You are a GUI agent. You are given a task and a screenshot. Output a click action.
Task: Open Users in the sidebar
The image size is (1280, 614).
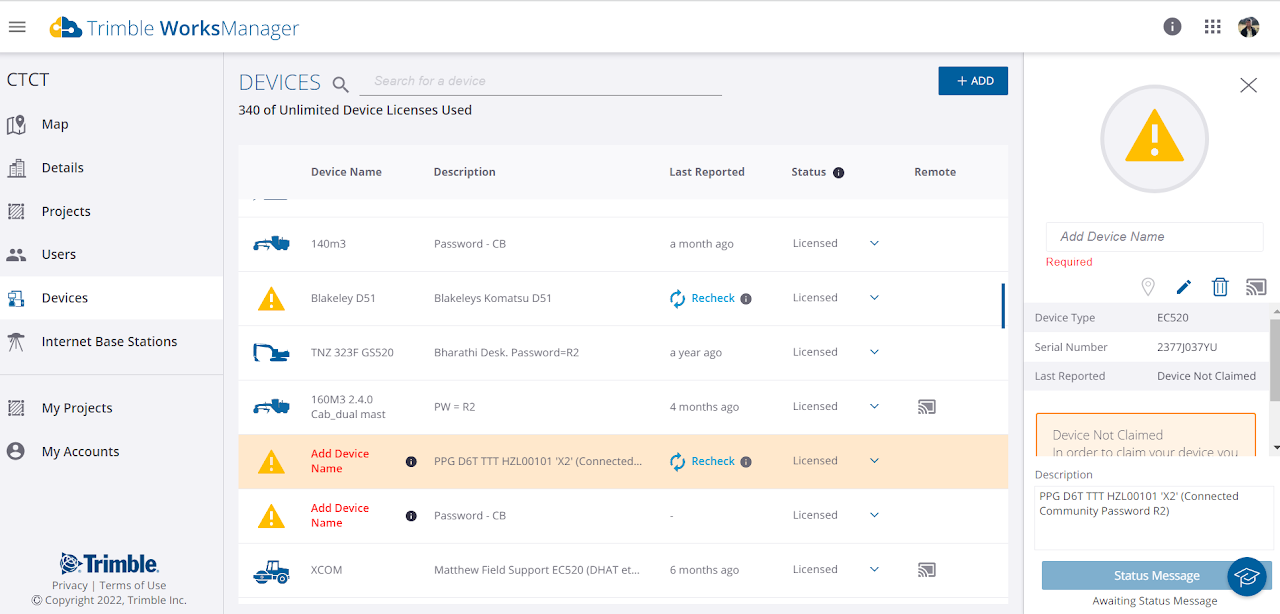[111, 254]
